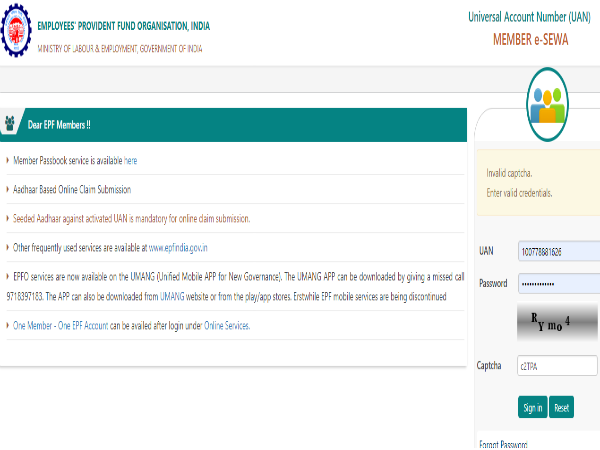Open the Member Passbook 'here' link
The height and width of the screenshot is (450, 600).
pyautogui.click(x=131, y=160)
